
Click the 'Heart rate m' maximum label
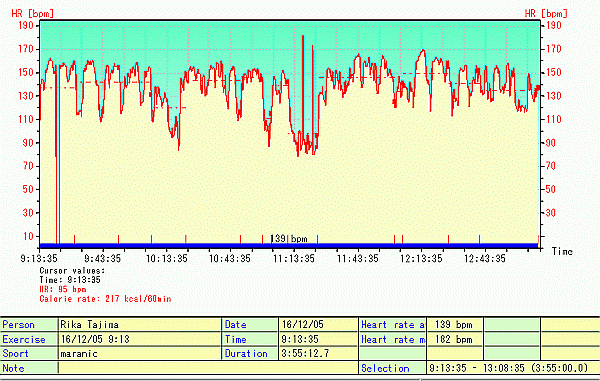[393, 339]
